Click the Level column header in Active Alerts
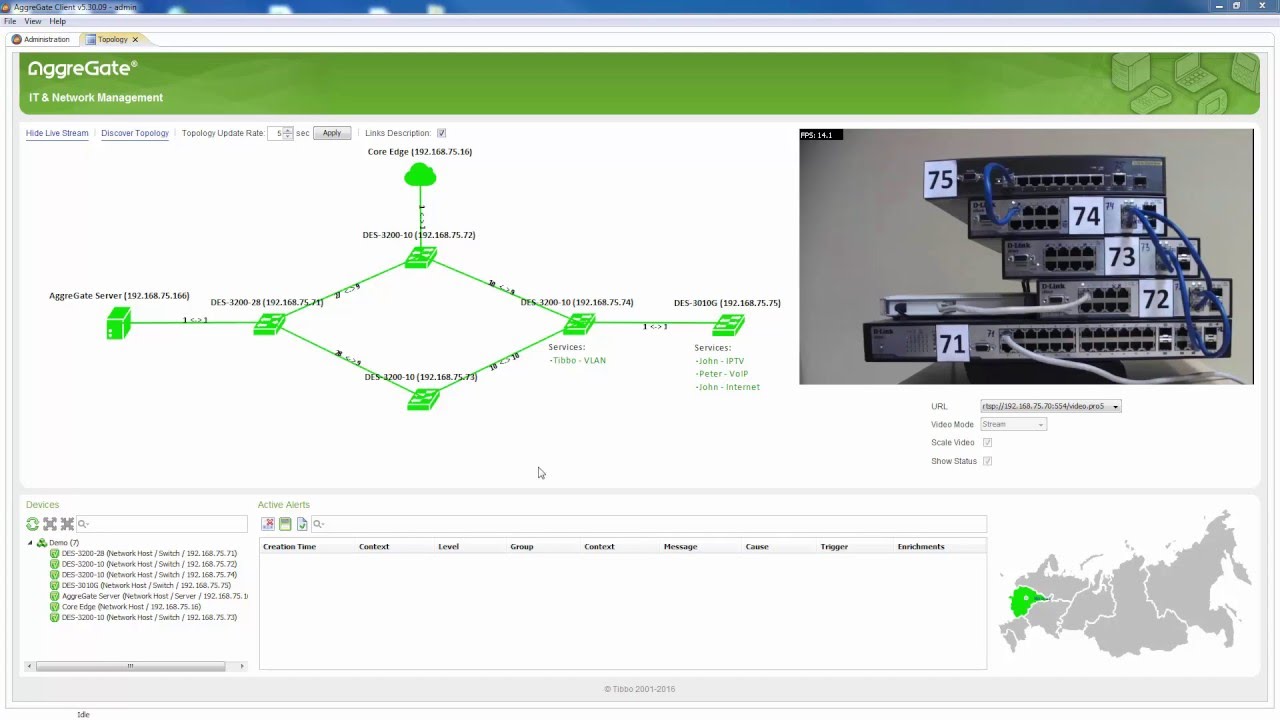Viewport: 1280px width, 720px height. point(448,547)
